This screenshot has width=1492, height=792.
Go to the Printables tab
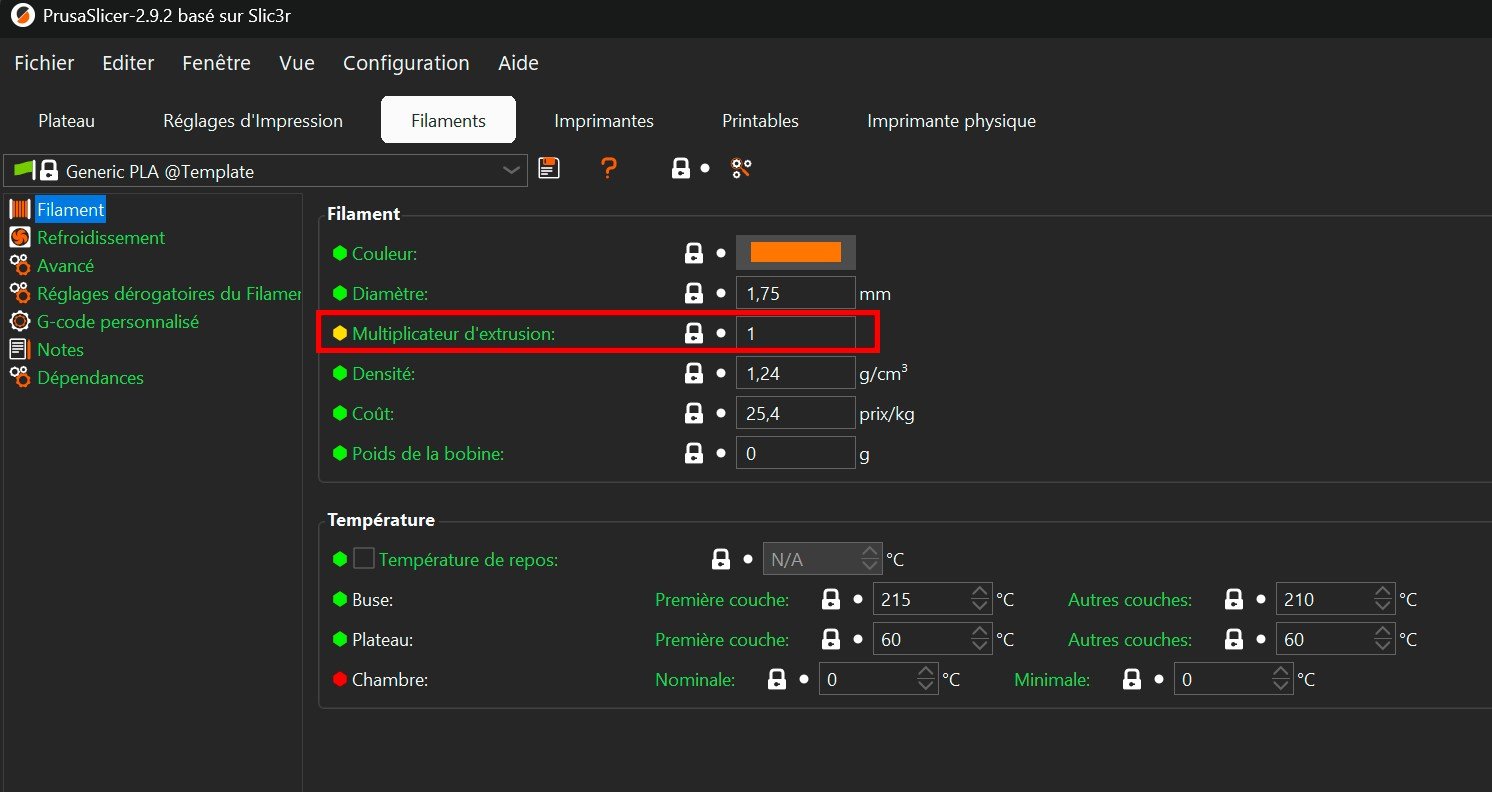click(760, 121)
